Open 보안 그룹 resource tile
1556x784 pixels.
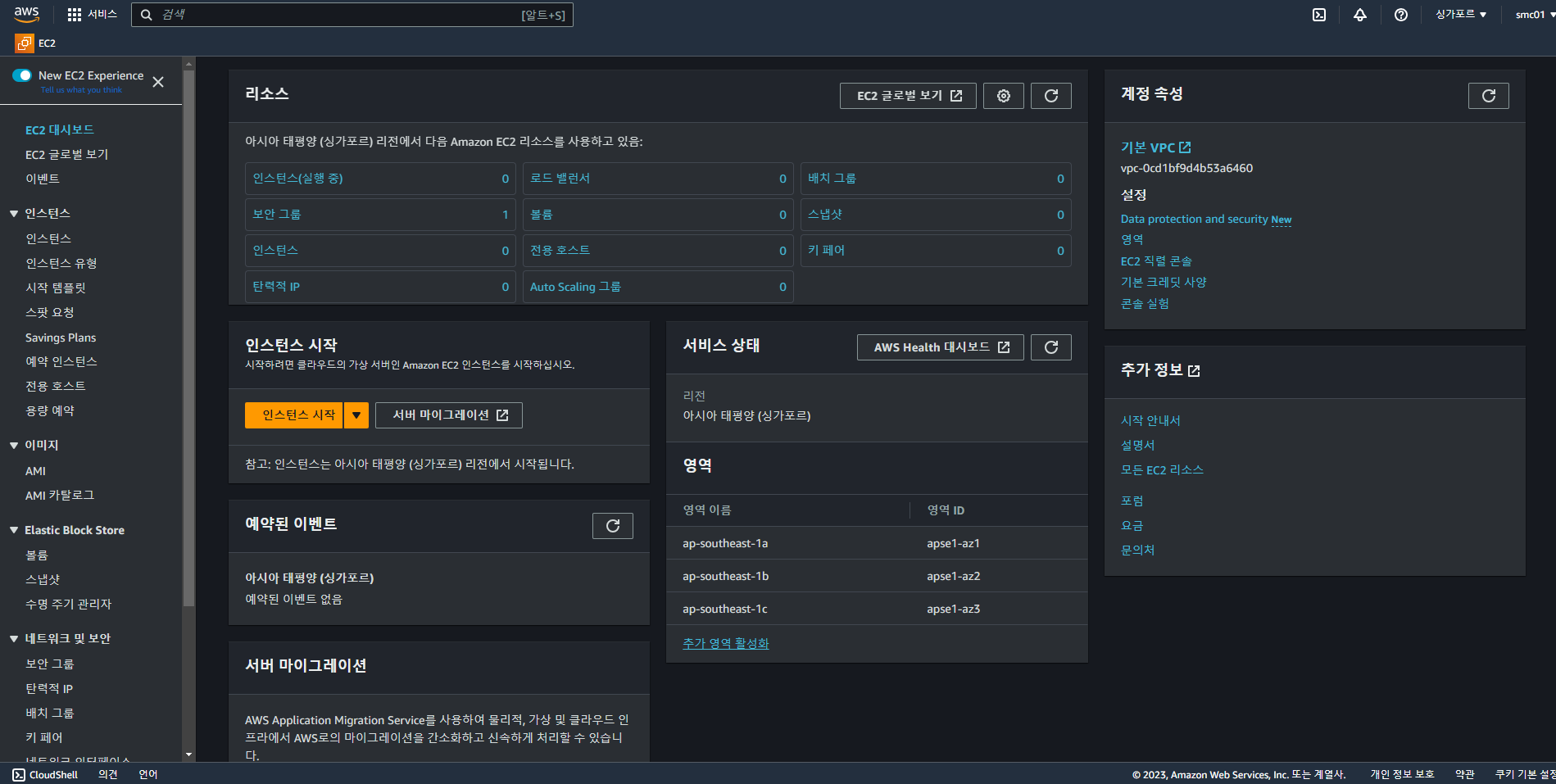coord(380,215)
